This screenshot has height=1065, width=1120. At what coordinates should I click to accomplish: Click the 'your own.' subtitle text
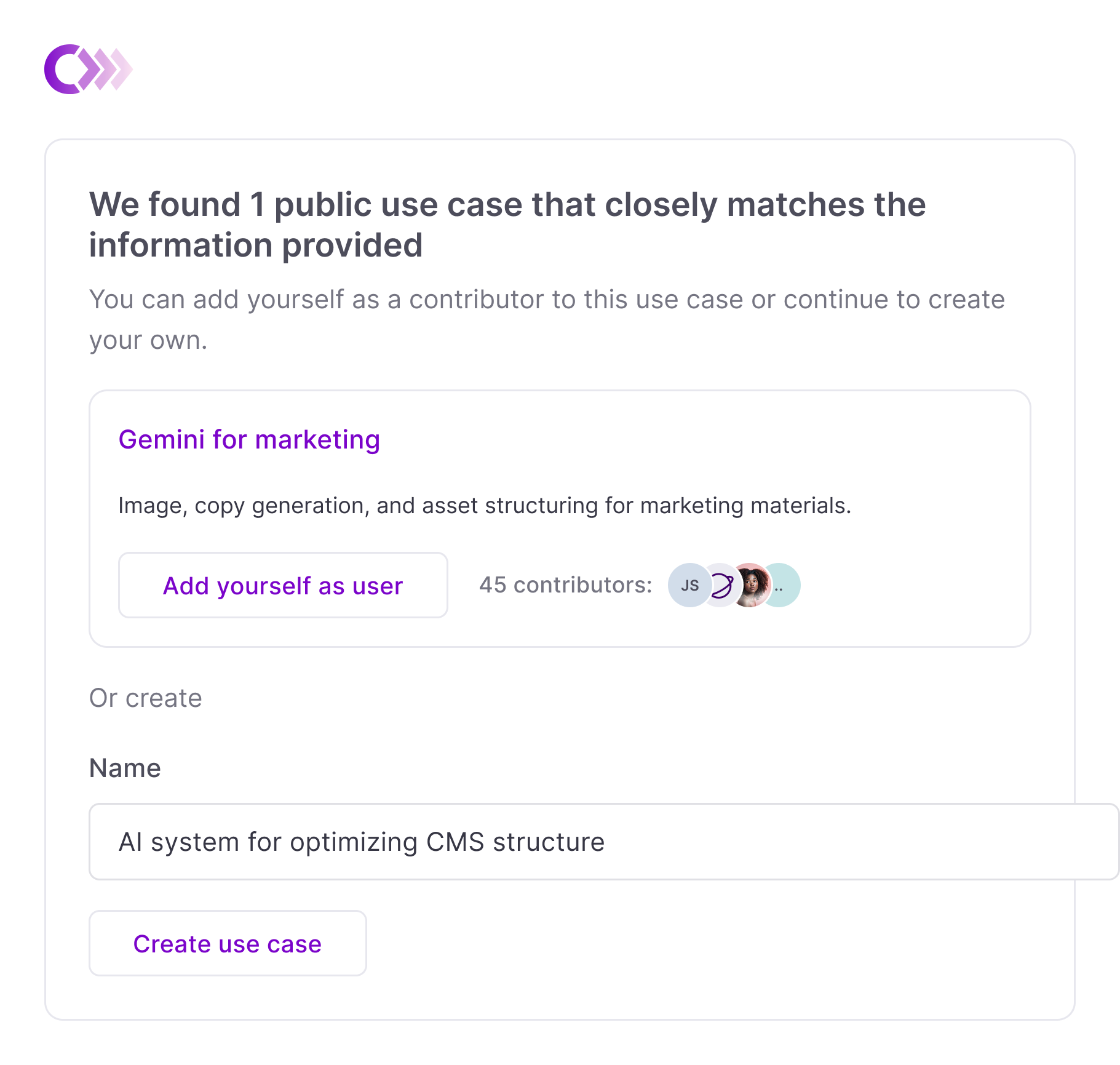point(148,340)
